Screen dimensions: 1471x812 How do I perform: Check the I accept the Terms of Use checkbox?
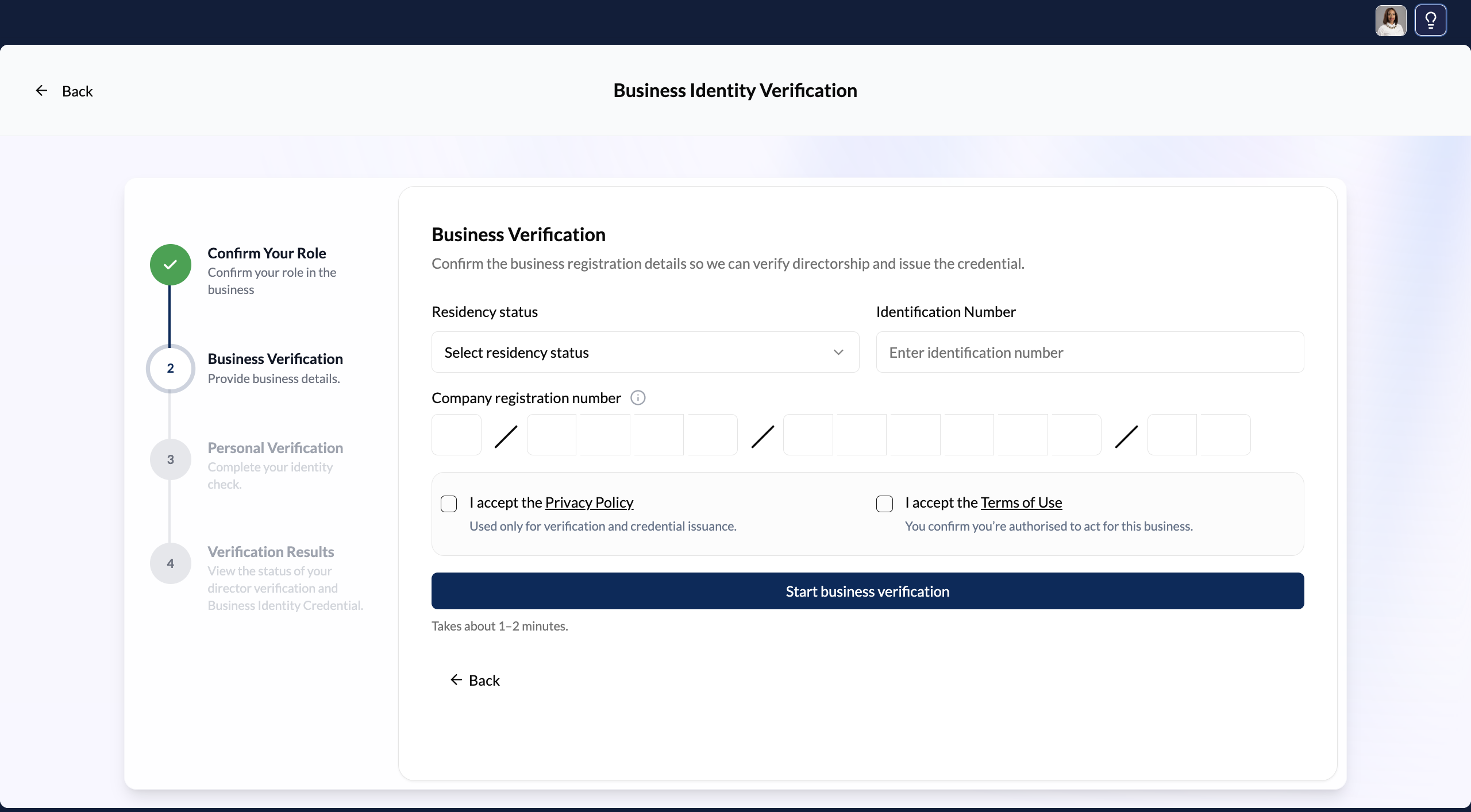point(884,504)
